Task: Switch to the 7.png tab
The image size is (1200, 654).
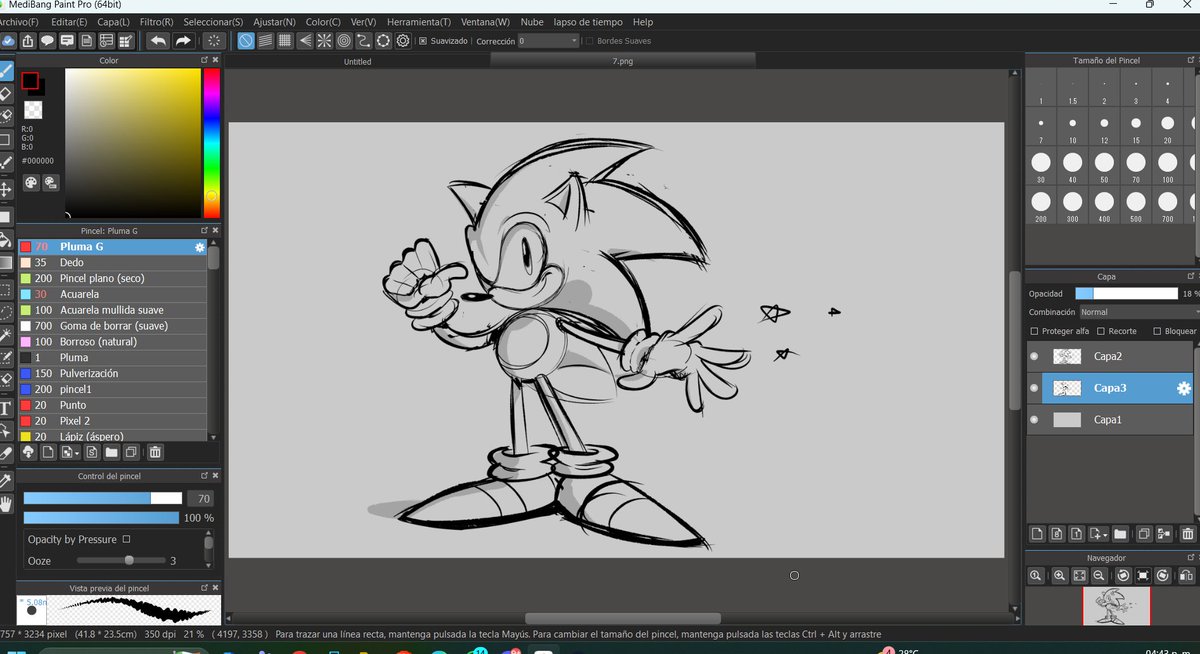Action: tap(622, 61)
